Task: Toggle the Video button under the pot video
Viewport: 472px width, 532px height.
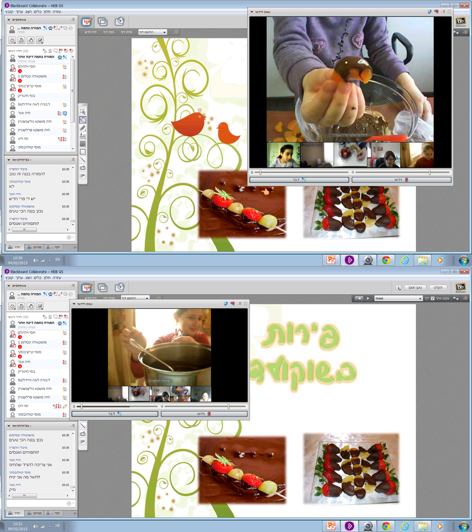Action: 204,414
